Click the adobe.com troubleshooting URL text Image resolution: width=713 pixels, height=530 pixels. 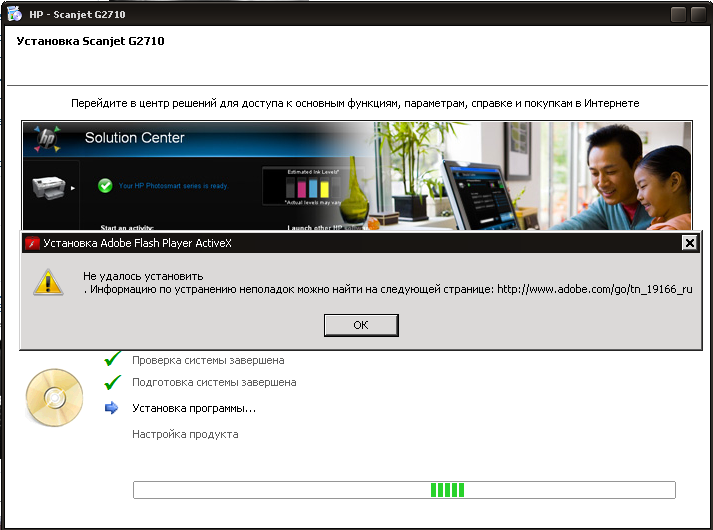(595, 289)
